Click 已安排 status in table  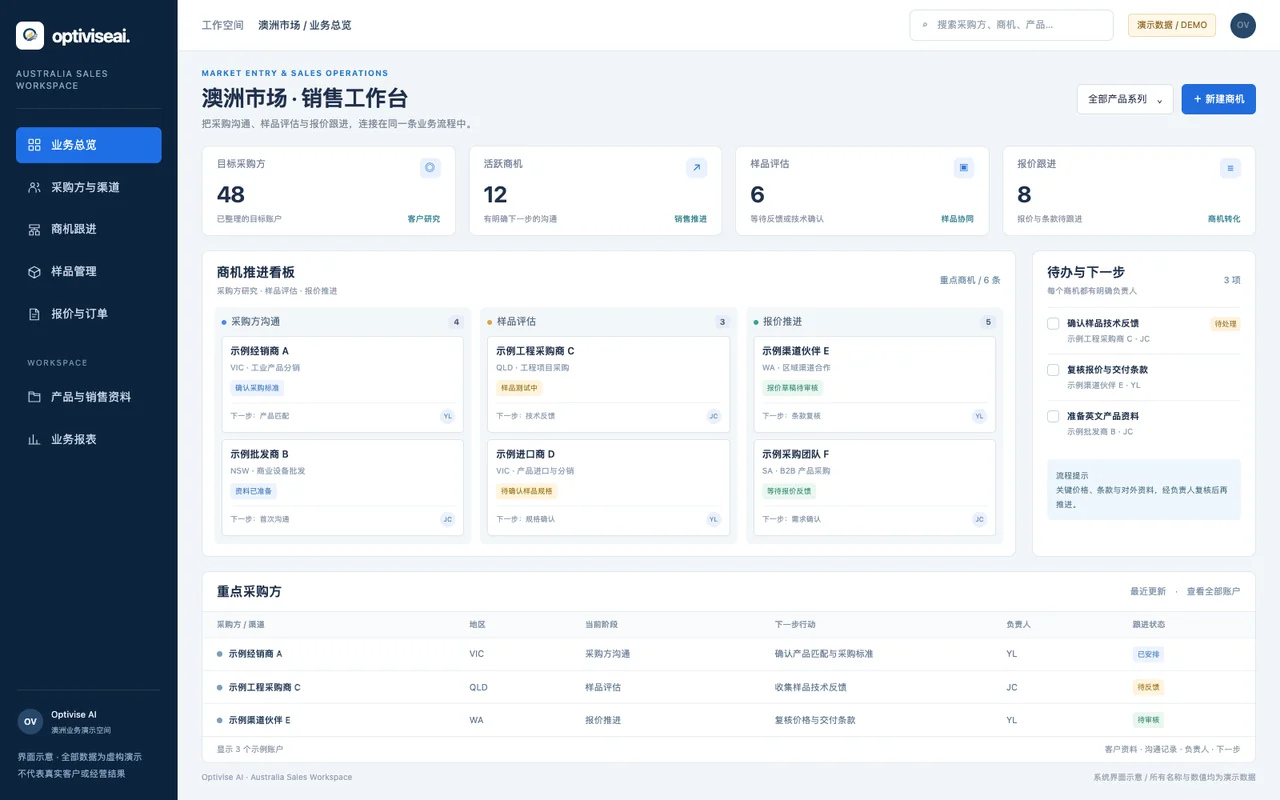click(x=1148, y=654)
